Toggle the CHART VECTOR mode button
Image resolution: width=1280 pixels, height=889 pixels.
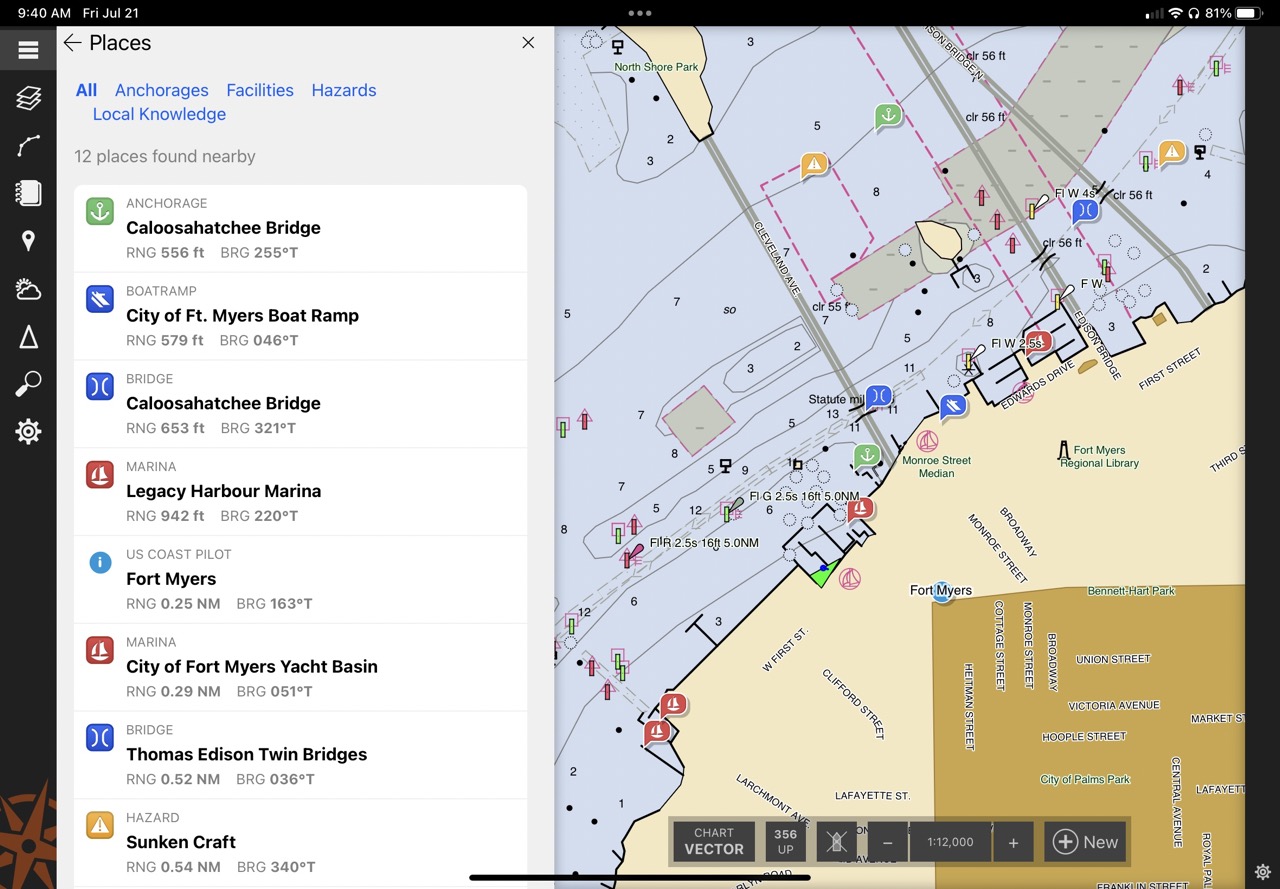click(x=714, y=841)
